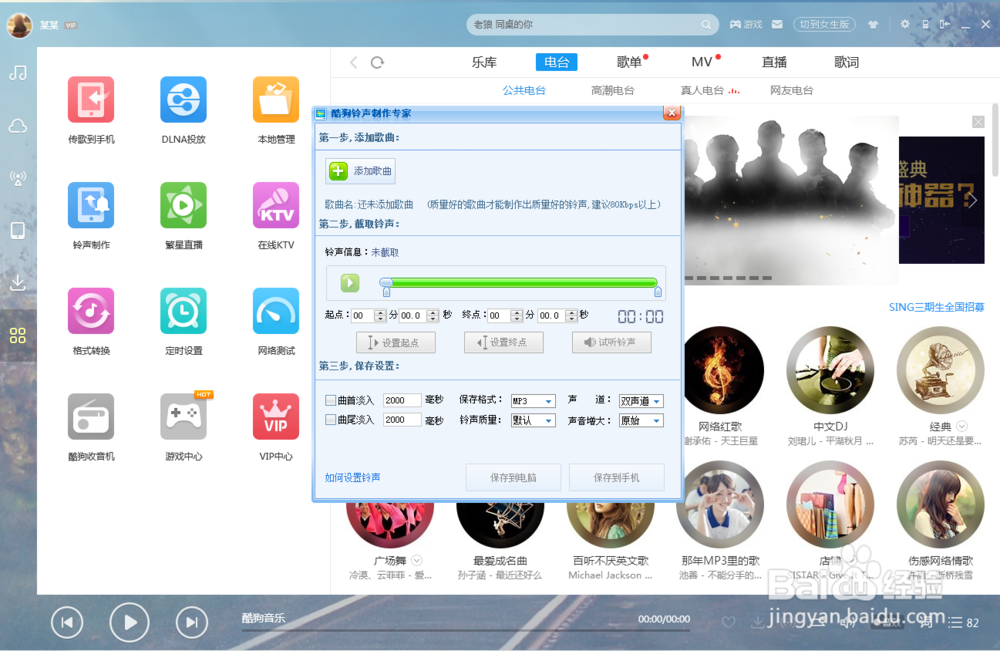Select 网友电台 sub-tab

click(x=791, y=91)
